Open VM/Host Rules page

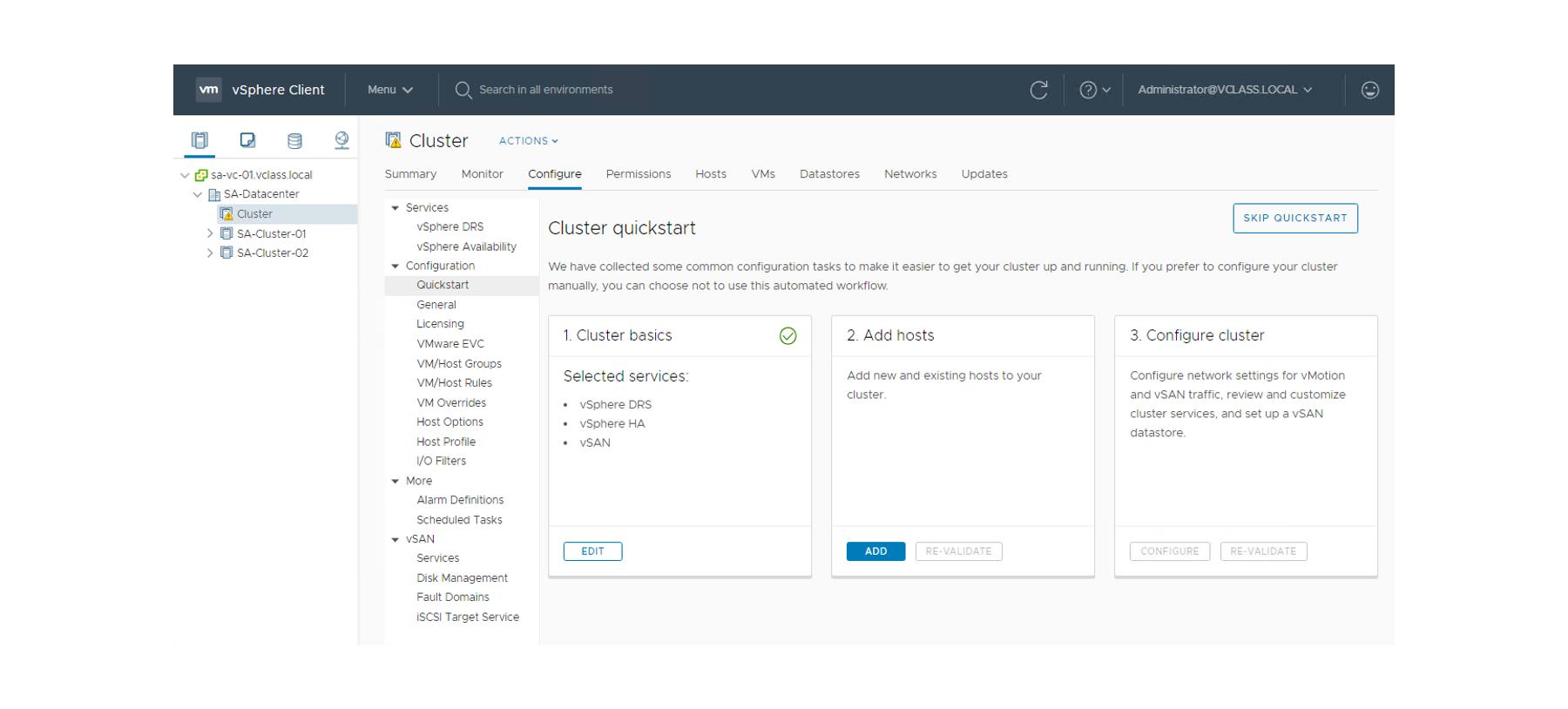click(x=455, y=383)
